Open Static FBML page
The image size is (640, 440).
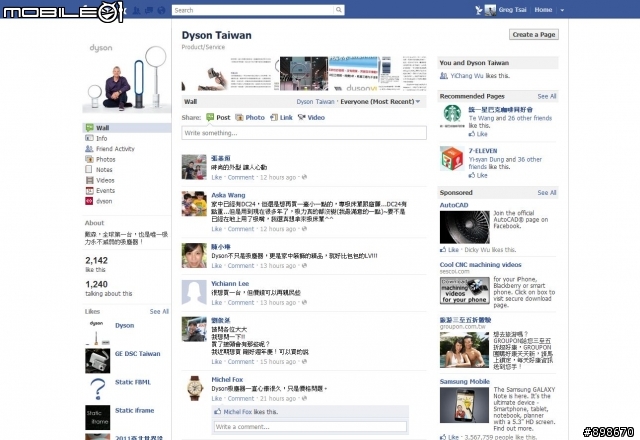point(133,382)
